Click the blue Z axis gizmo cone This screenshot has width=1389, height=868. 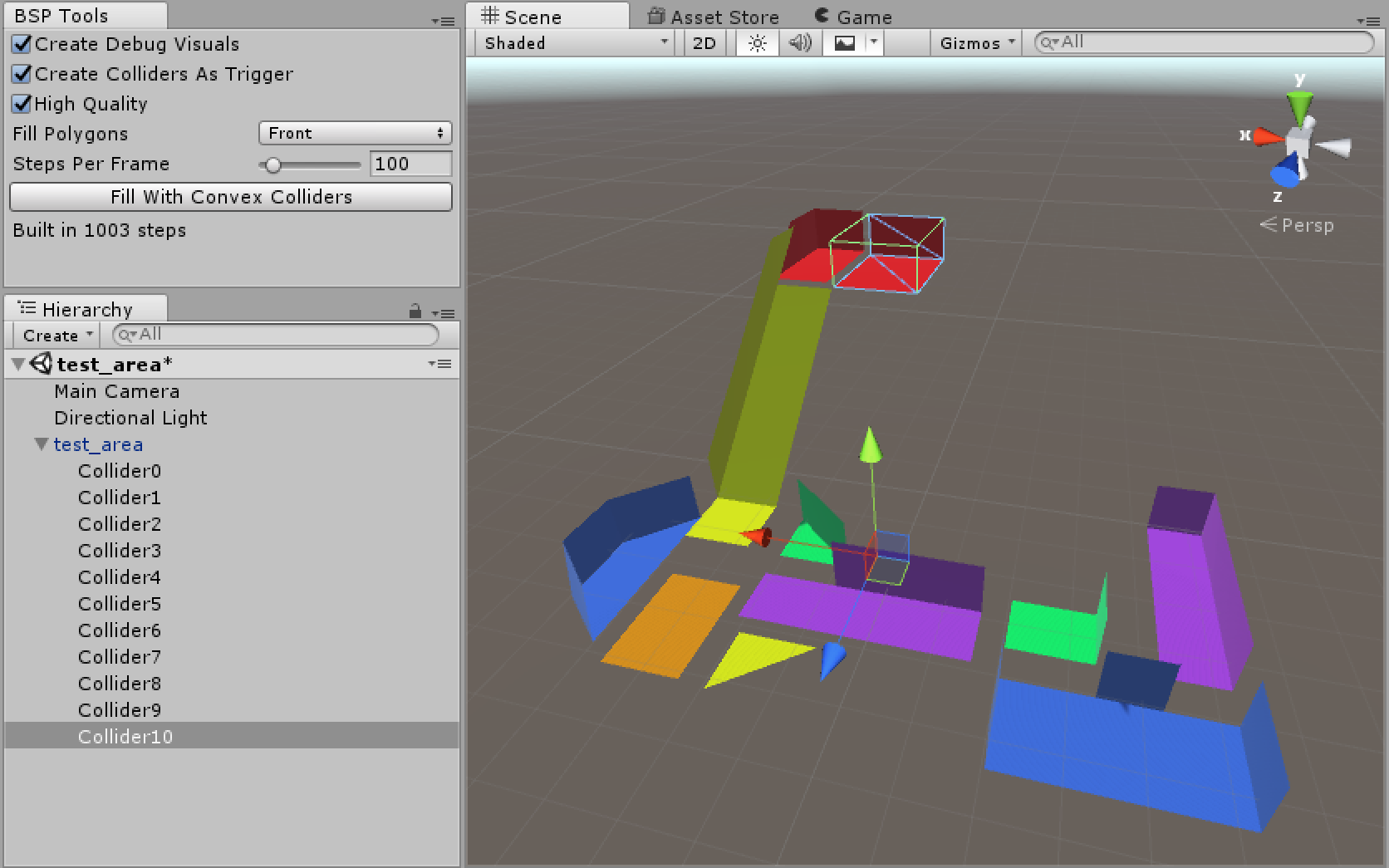(1285, 171)
